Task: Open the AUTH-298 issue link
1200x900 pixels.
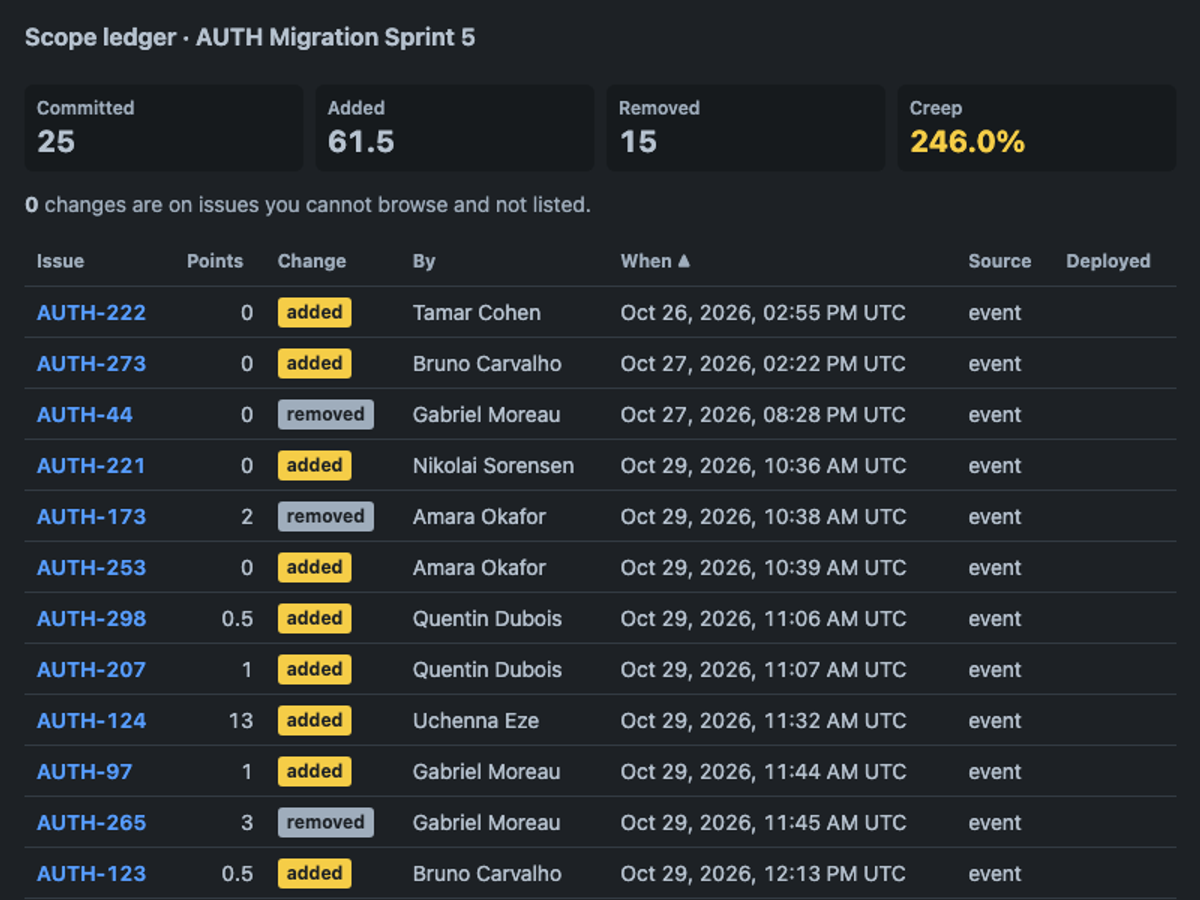Action: pyautogui.click(x=91, y=619)
